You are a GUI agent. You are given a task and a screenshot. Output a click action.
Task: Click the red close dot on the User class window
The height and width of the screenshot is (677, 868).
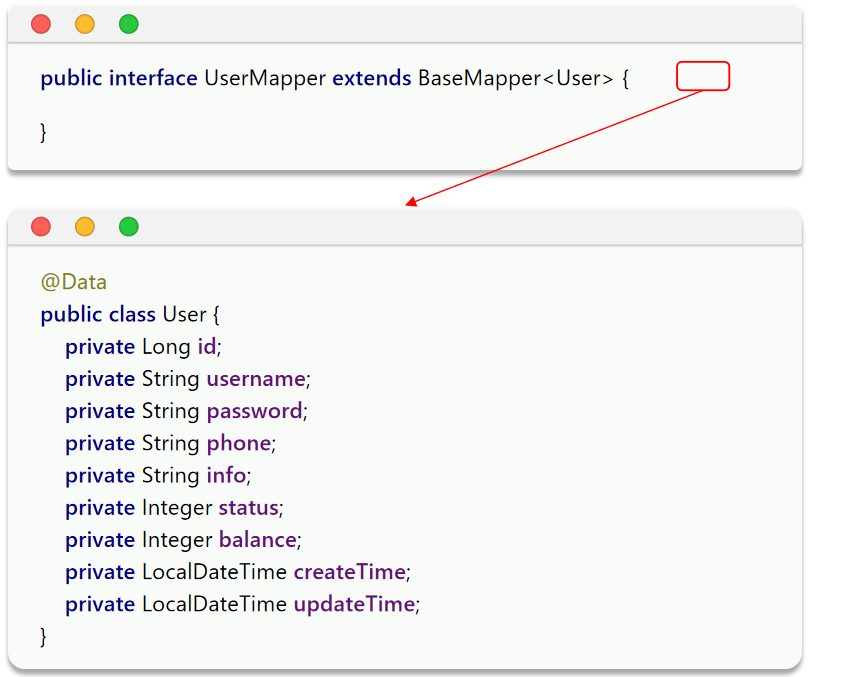point(41,226)
